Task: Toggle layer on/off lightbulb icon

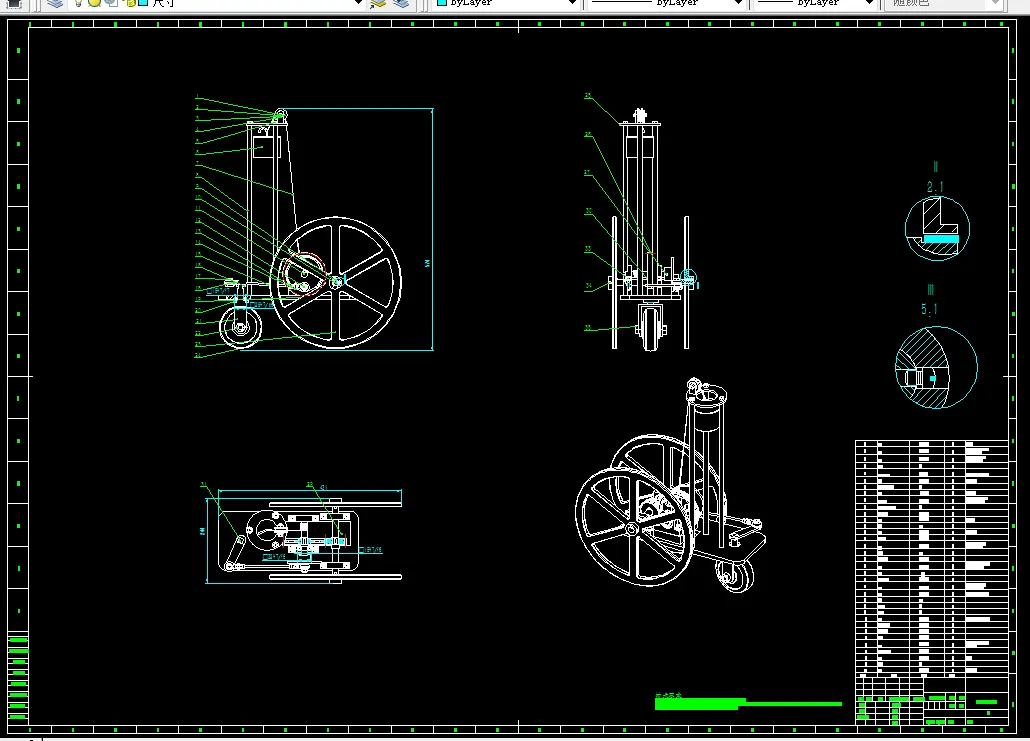Action: (78, 3)
